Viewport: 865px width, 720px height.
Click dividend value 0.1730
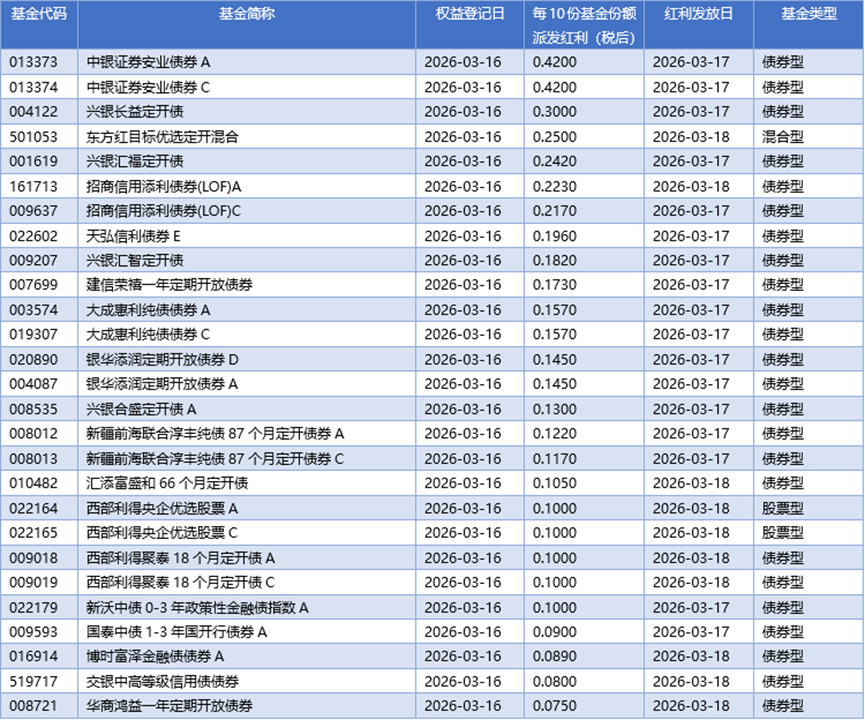click(554, 285)
